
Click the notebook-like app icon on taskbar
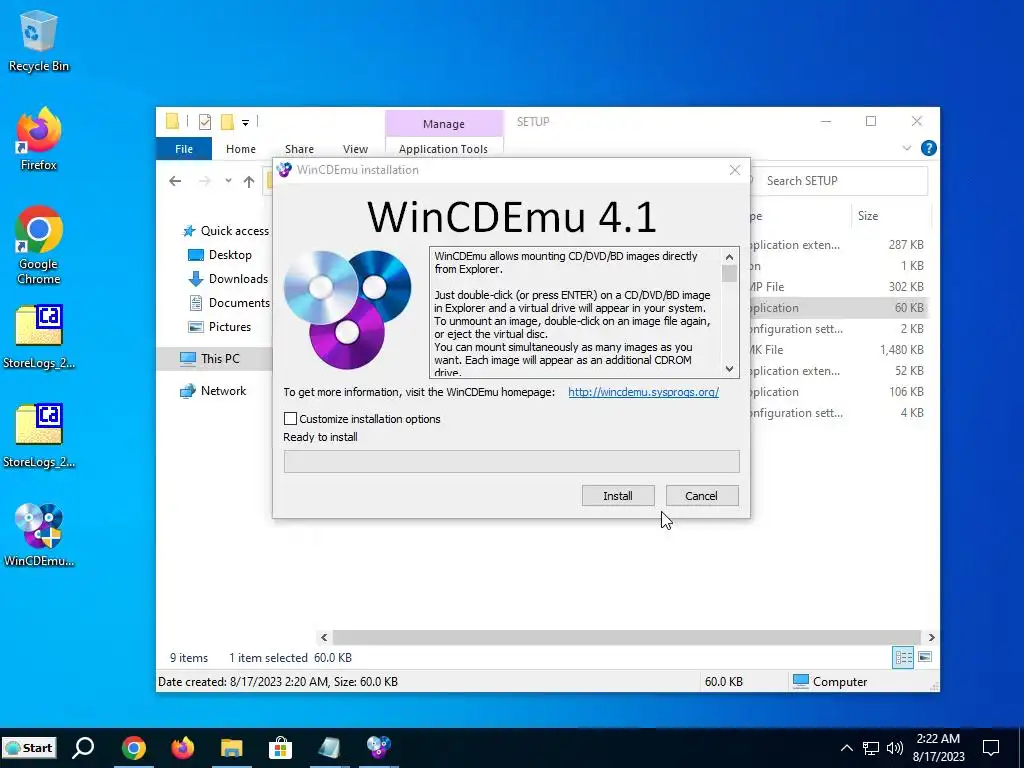click(x=329, y=748)
